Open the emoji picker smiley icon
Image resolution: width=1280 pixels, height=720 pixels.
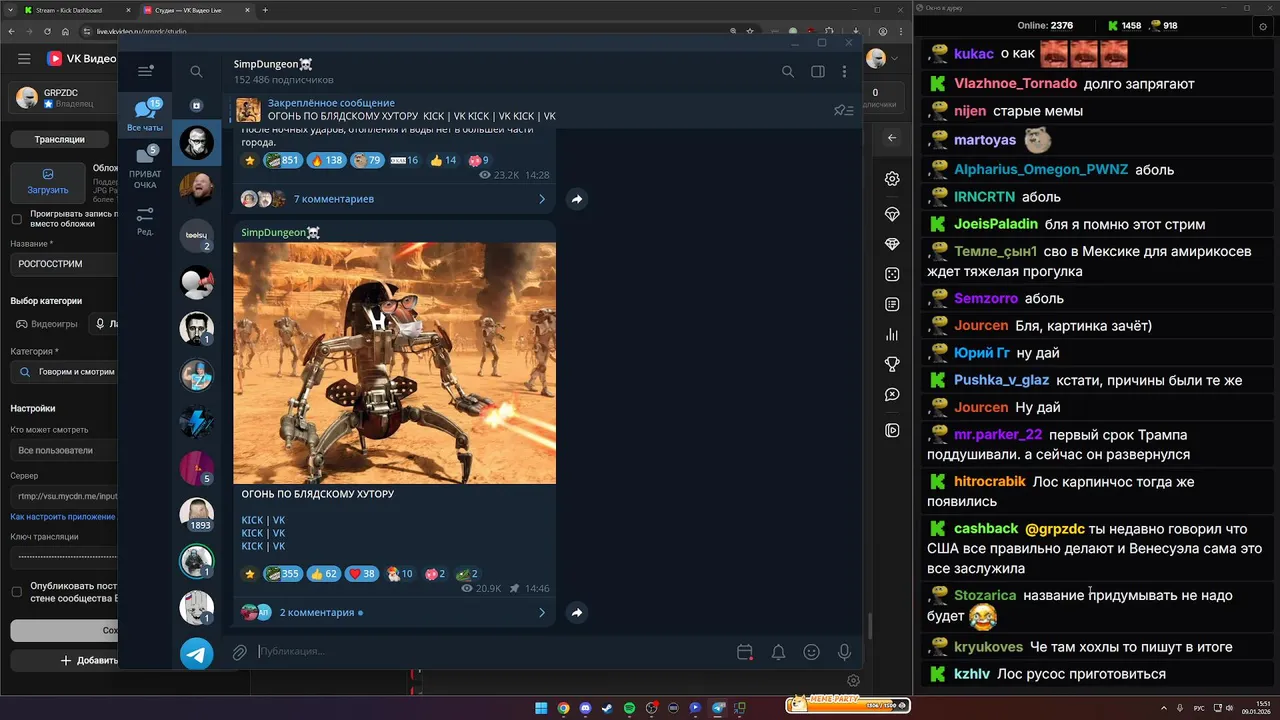(812, 652)
